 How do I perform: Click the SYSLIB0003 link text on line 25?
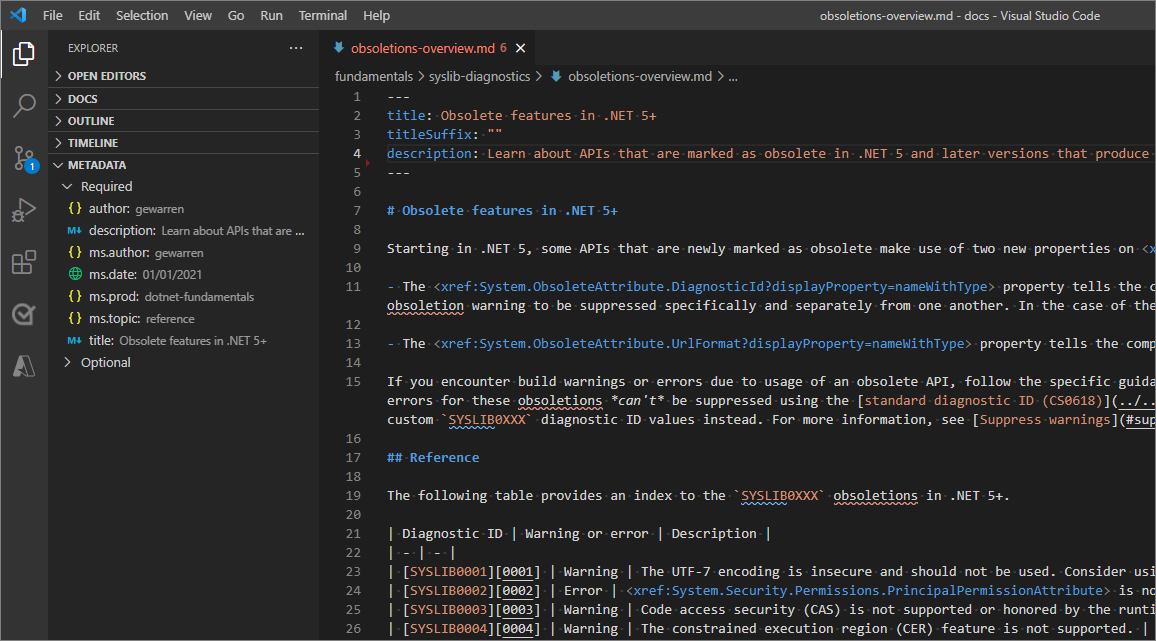click(448, 610)
